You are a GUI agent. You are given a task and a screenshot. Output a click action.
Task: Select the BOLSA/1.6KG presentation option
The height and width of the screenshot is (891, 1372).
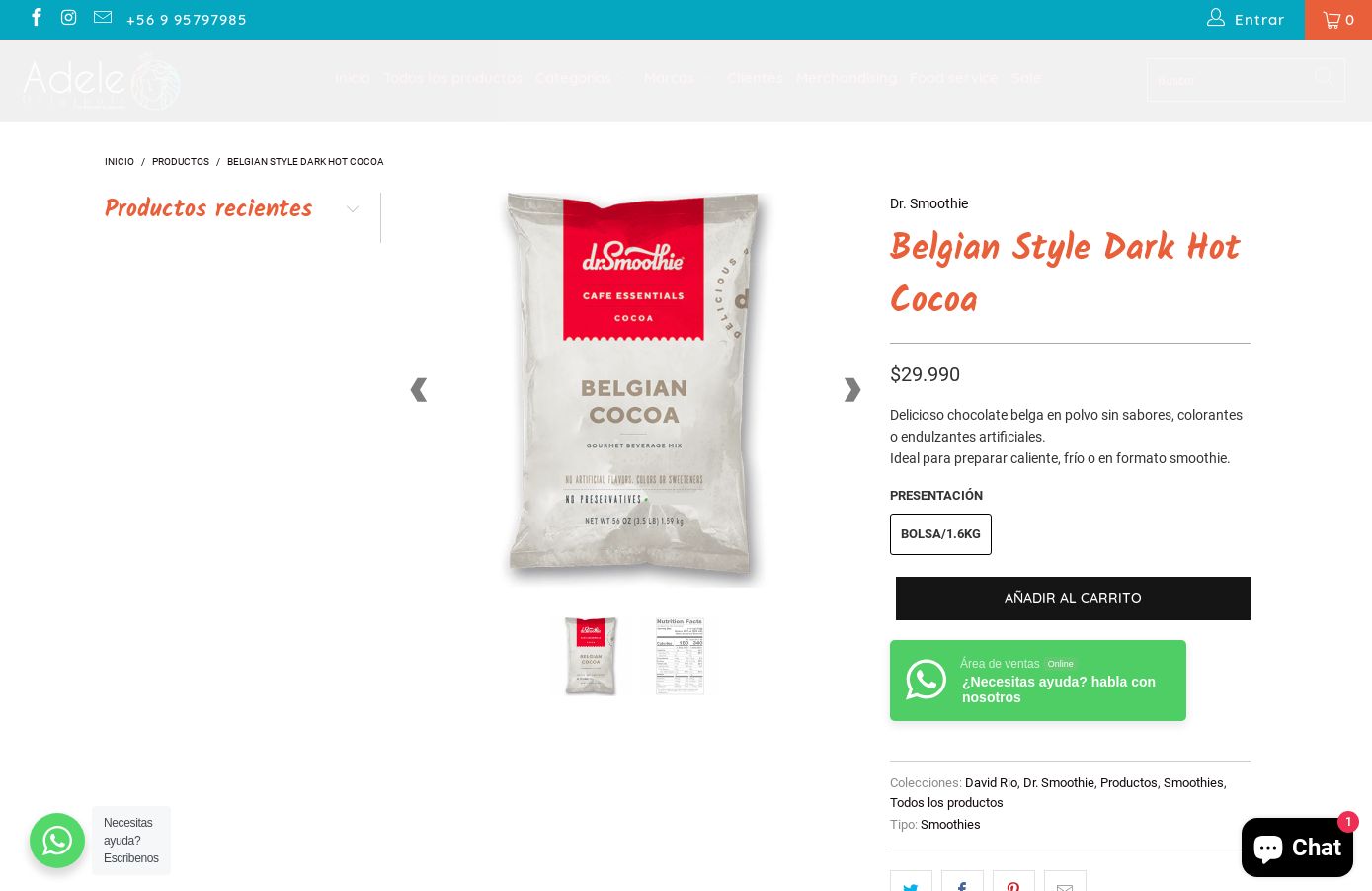coord(940,534)
